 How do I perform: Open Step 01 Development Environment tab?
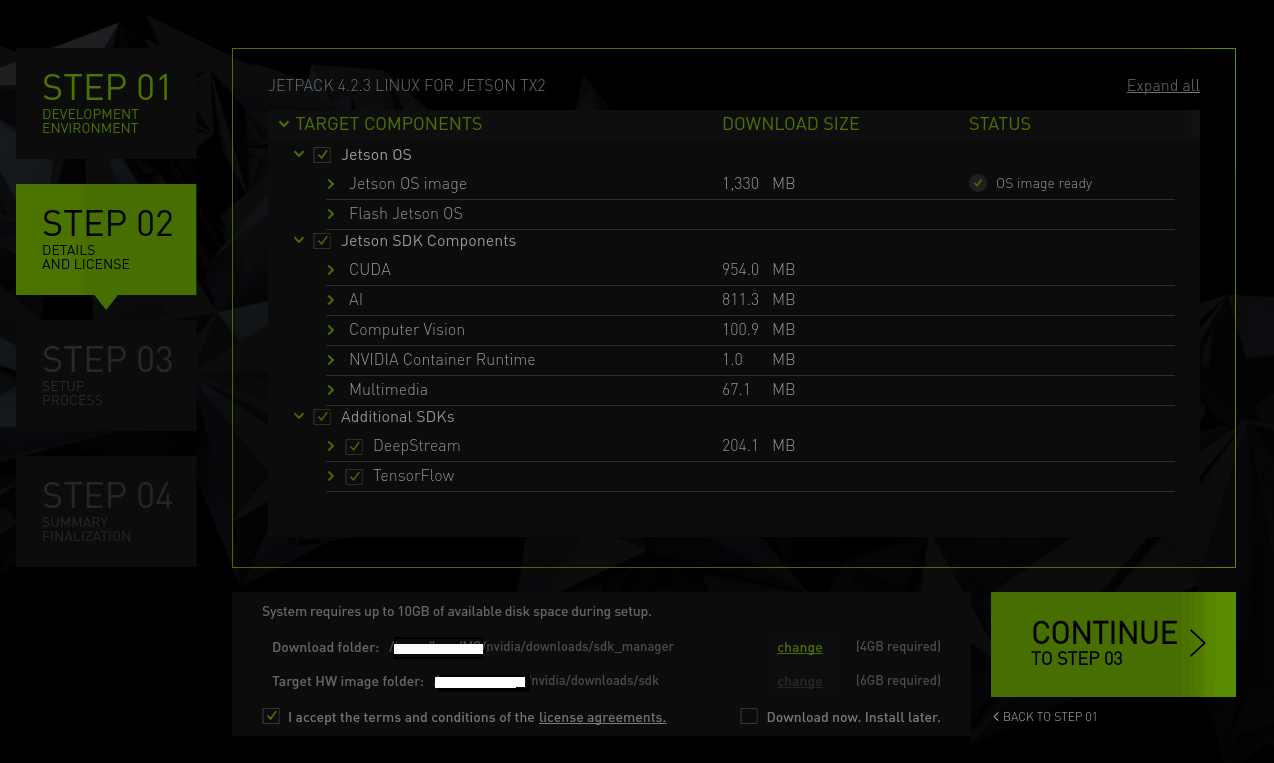(106, 103)
